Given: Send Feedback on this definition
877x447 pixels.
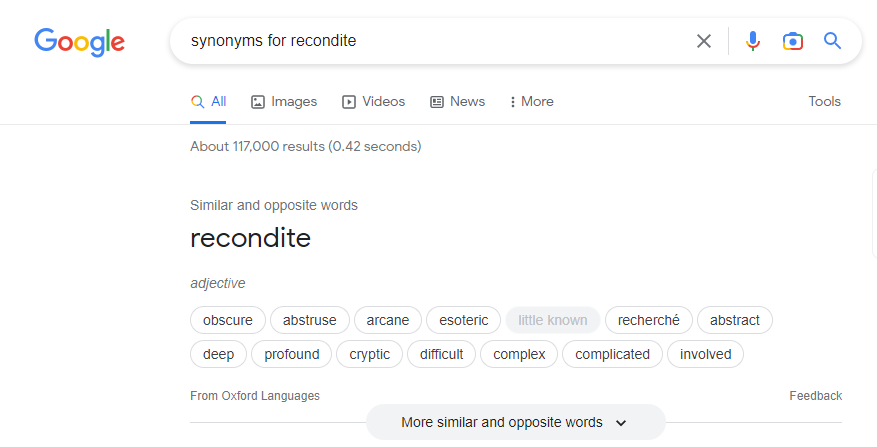Looking at the screenshot, I should pos(815,396).
